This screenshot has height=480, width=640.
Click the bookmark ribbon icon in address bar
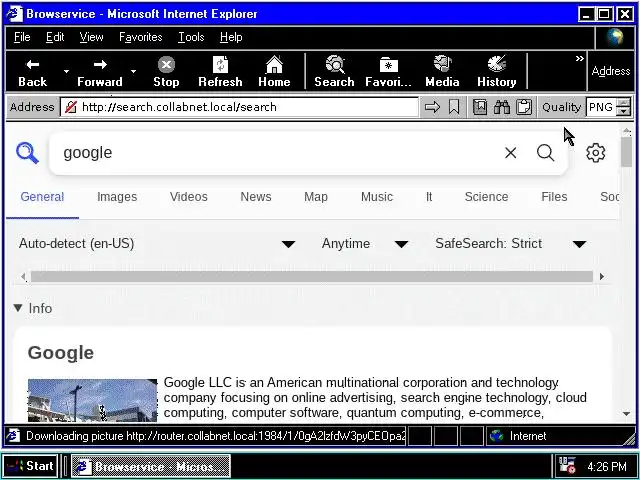(x=454, y=107)
